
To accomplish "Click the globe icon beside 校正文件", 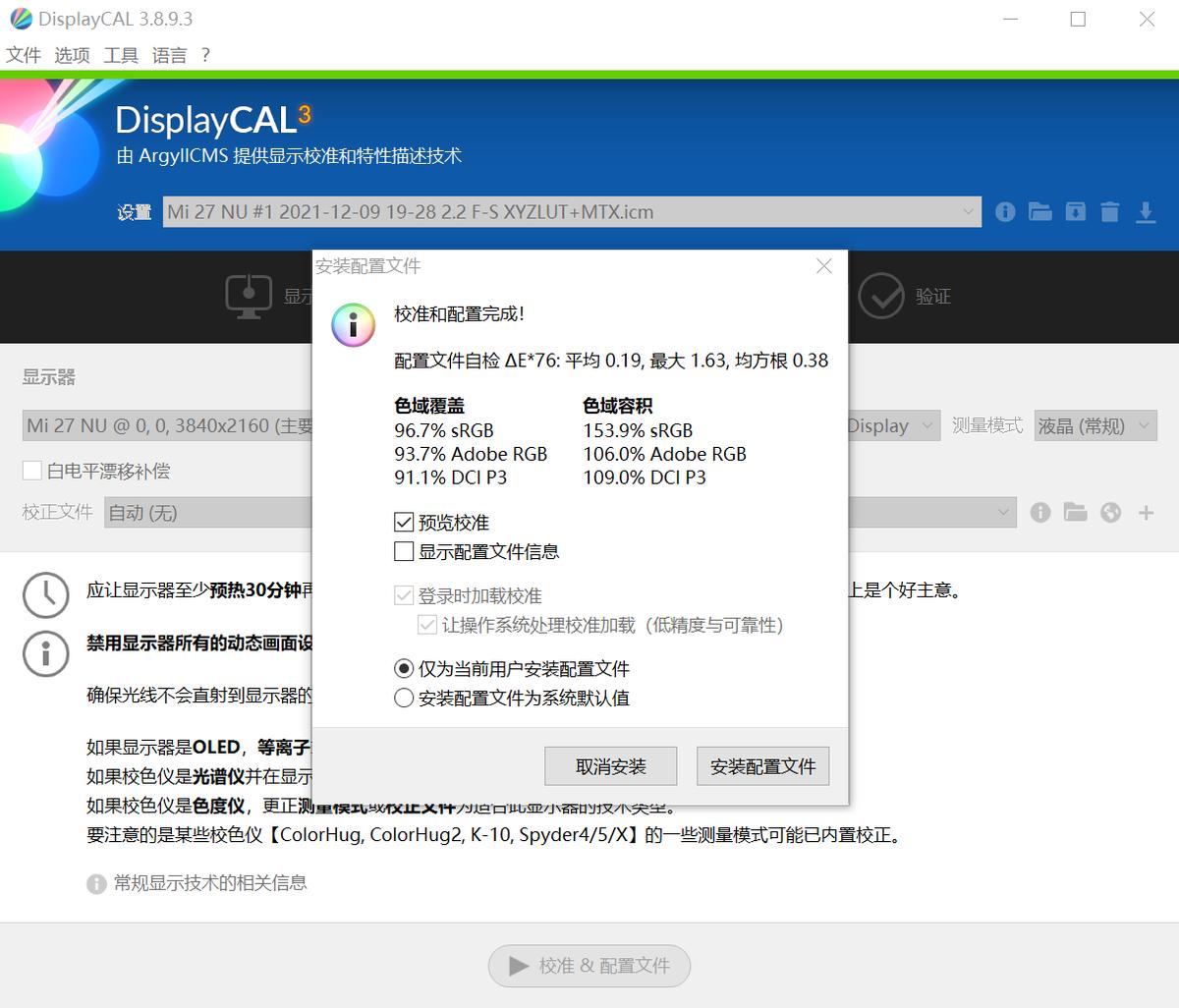I will pyautogui.click(x=1110, y=512).
